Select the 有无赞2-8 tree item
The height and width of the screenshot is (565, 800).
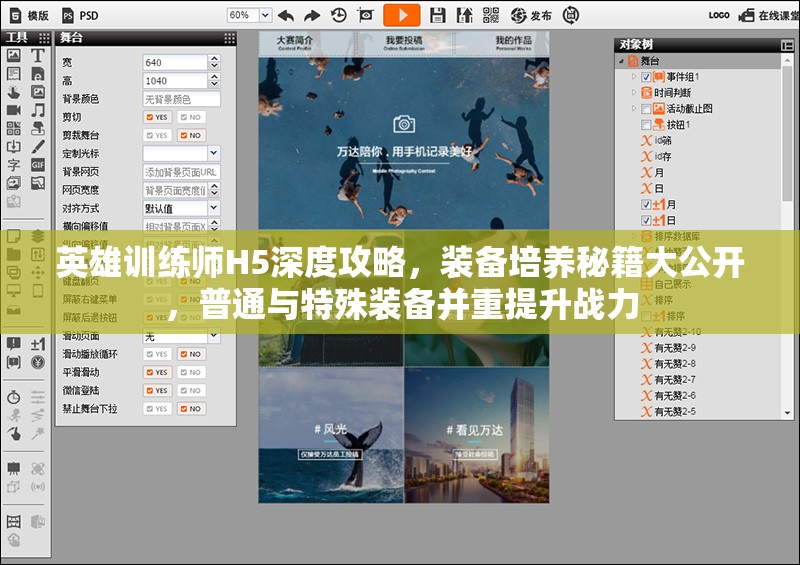(x=669, y=364)
